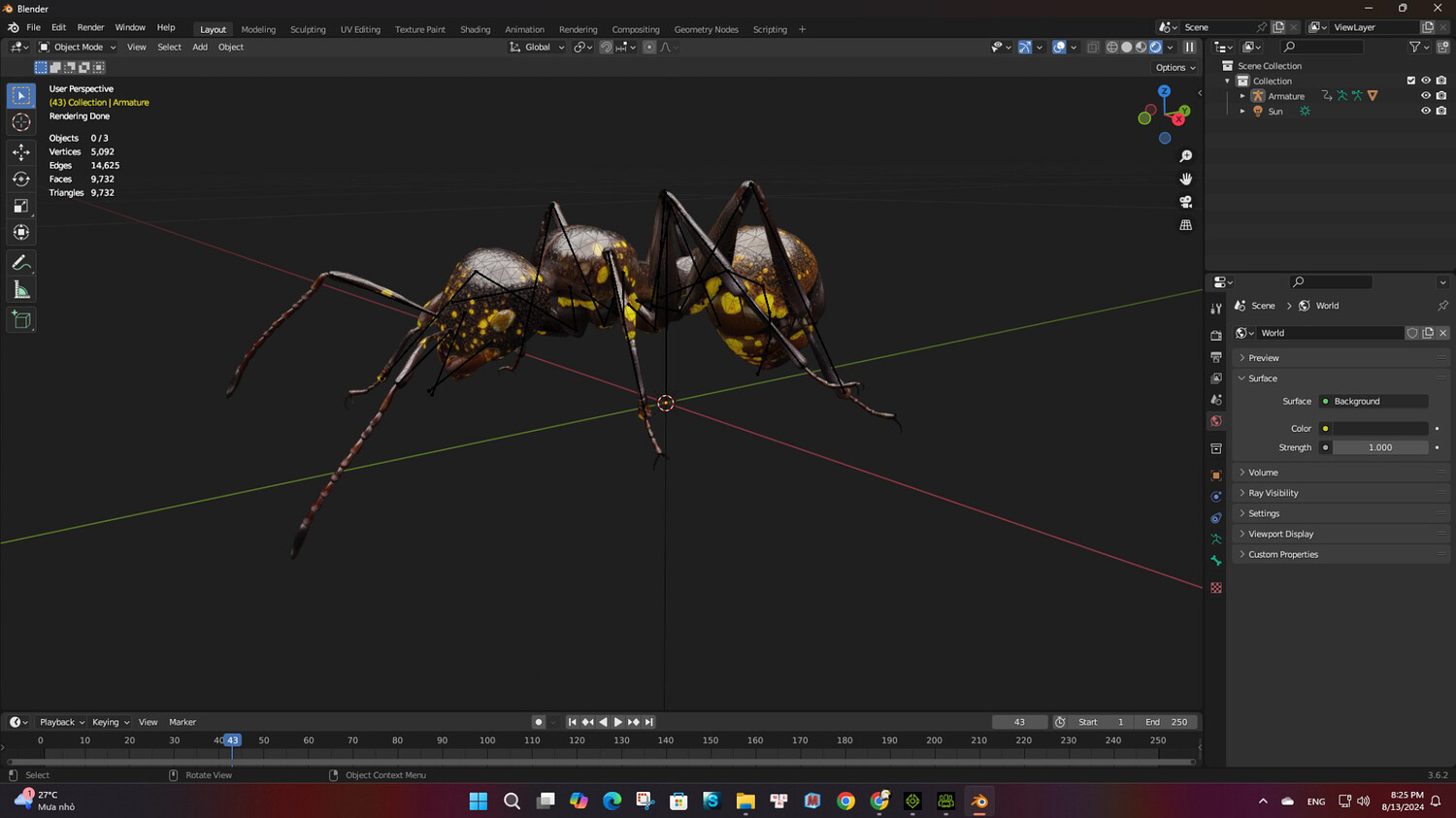
Task: Pick the Rotate tool
Action: (x=21, y=179)
